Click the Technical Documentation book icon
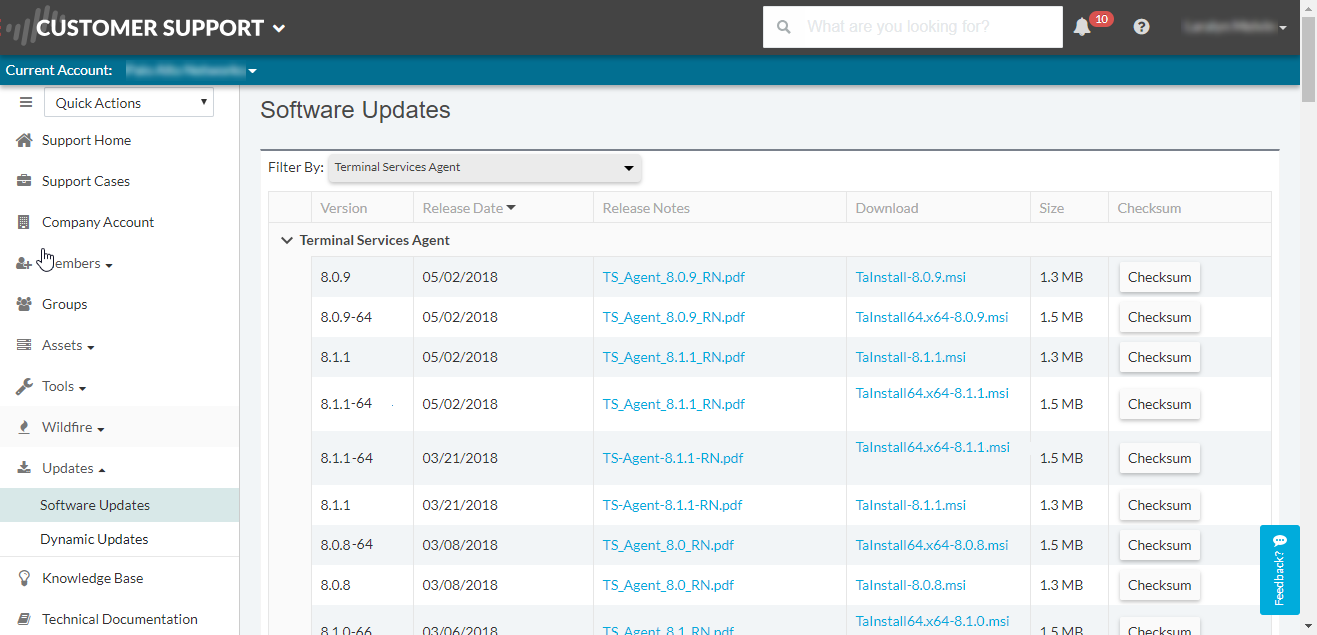1317x635 pixels. coord(25,619)
